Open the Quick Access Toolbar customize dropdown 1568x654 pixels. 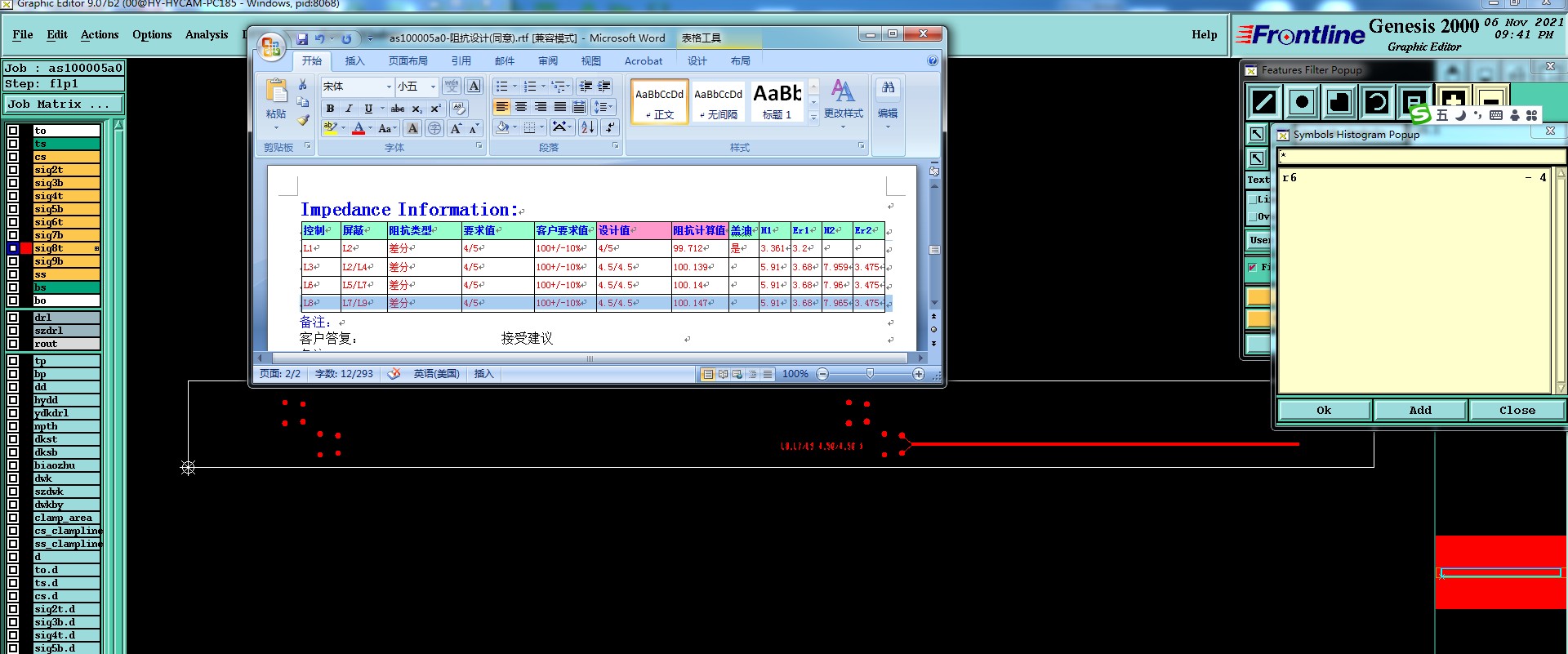coord(370,38)
